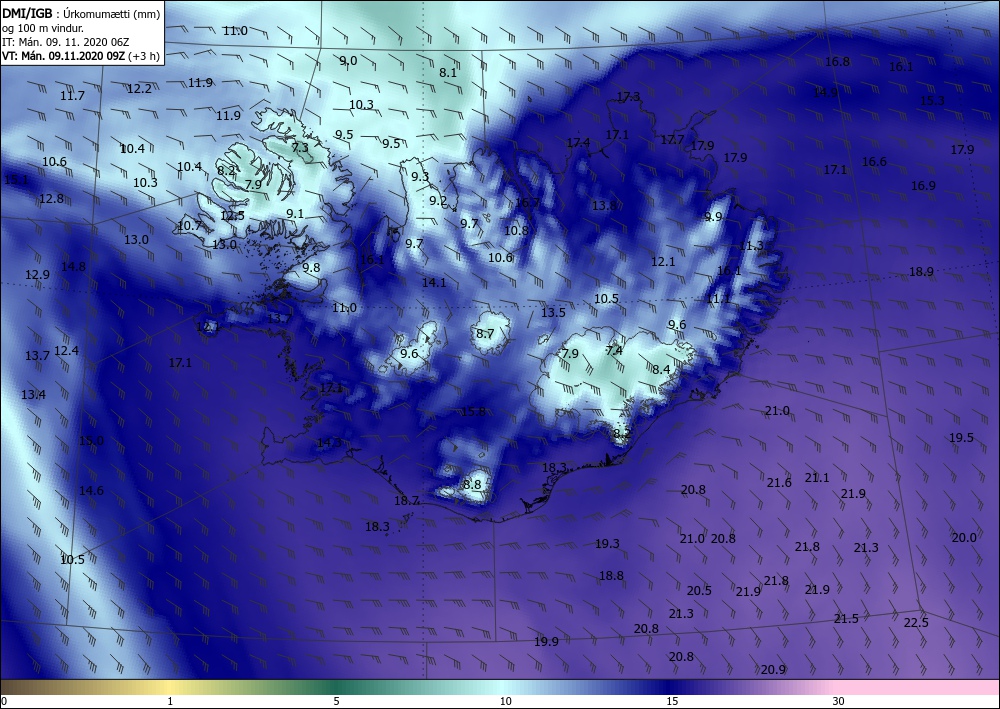Click the map value '8.7' on the glacier
1000x709 pixels.
(485, 333)
